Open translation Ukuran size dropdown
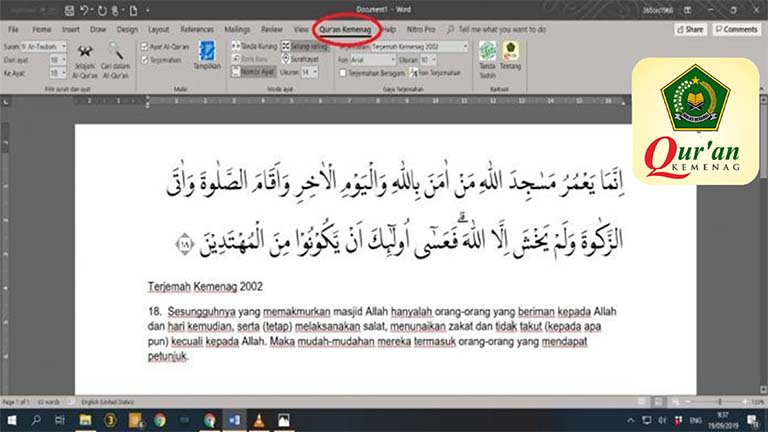 434,60
